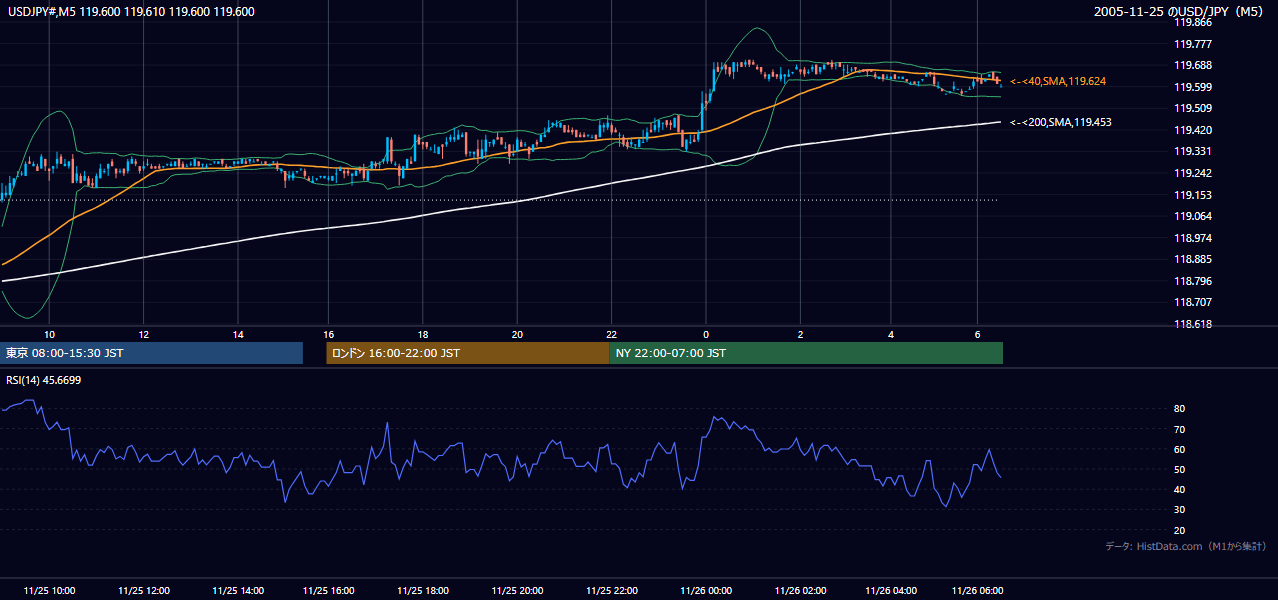1278x600 pixels.
Task: Click price axis value 119.599
Action: pos(1193,87)
